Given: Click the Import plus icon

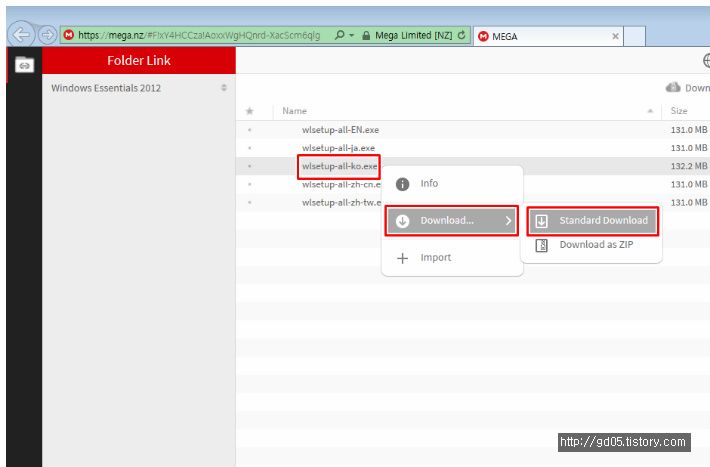Looking at the screenshot, I should (x=403, y=258).
